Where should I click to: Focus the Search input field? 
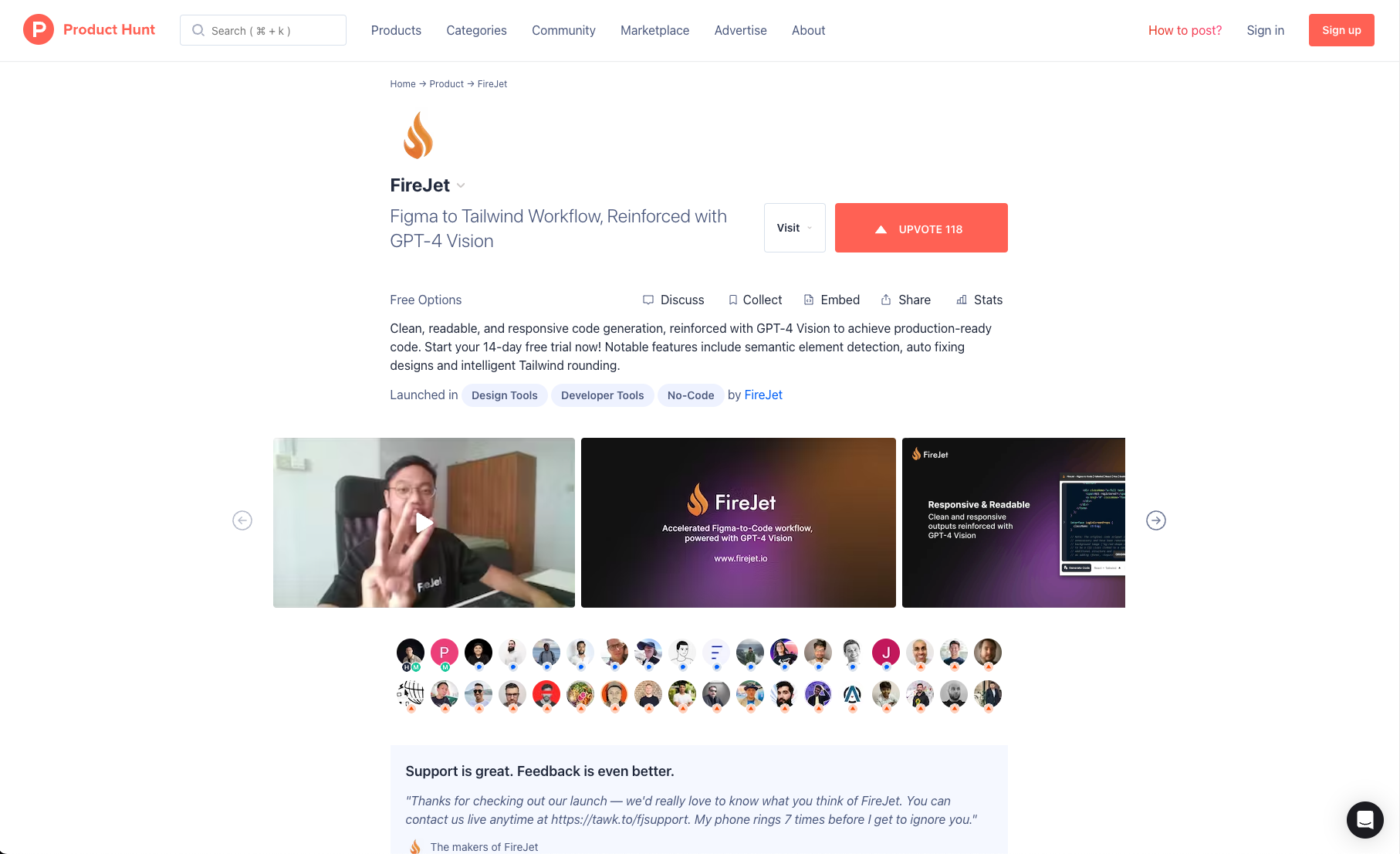262,30
